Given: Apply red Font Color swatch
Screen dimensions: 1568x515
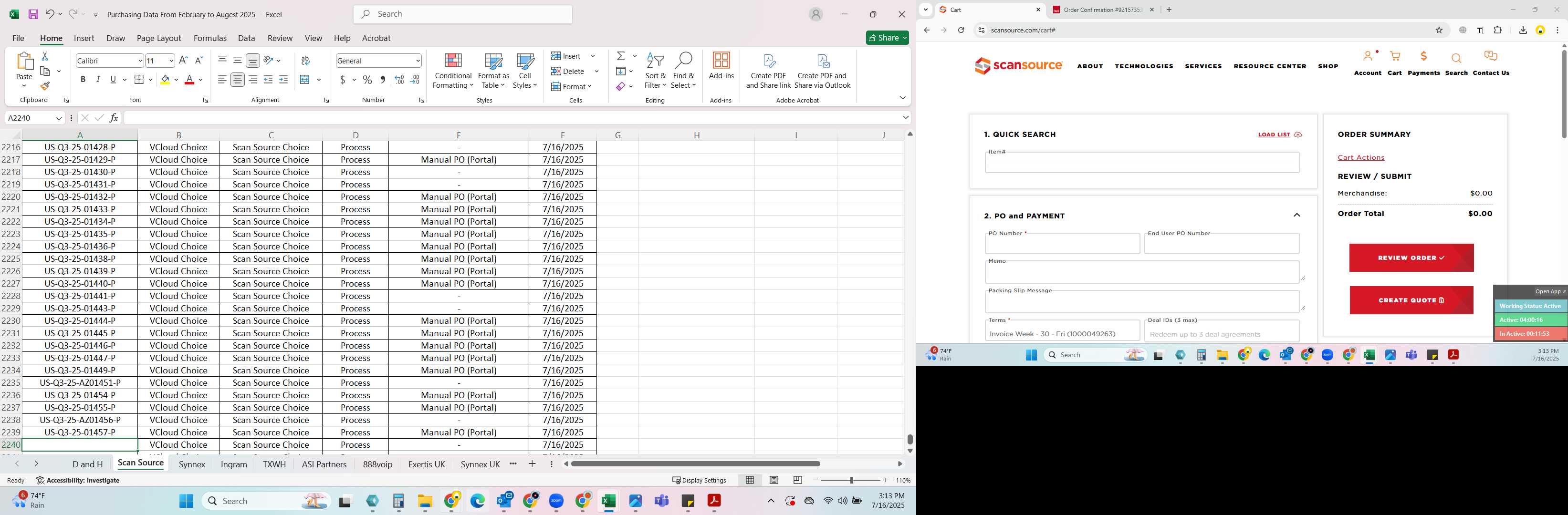Looking at the screenshot, I should [189, 80].
